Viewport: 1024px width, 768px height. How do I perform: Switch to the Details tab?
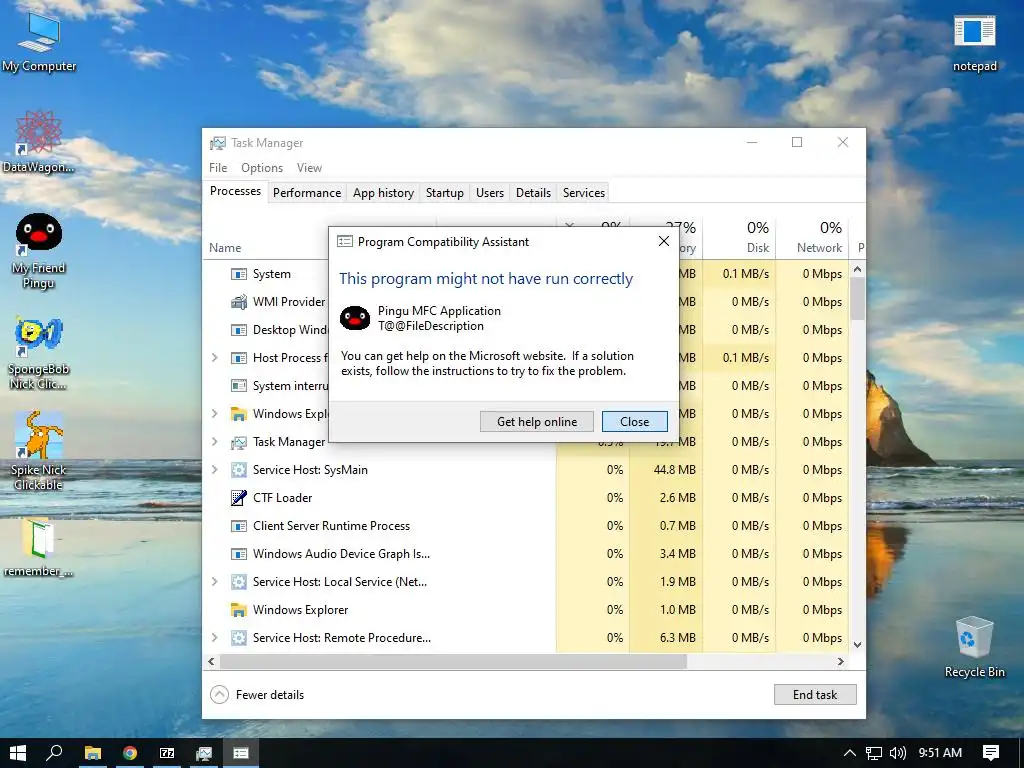(x=534, y=193)
